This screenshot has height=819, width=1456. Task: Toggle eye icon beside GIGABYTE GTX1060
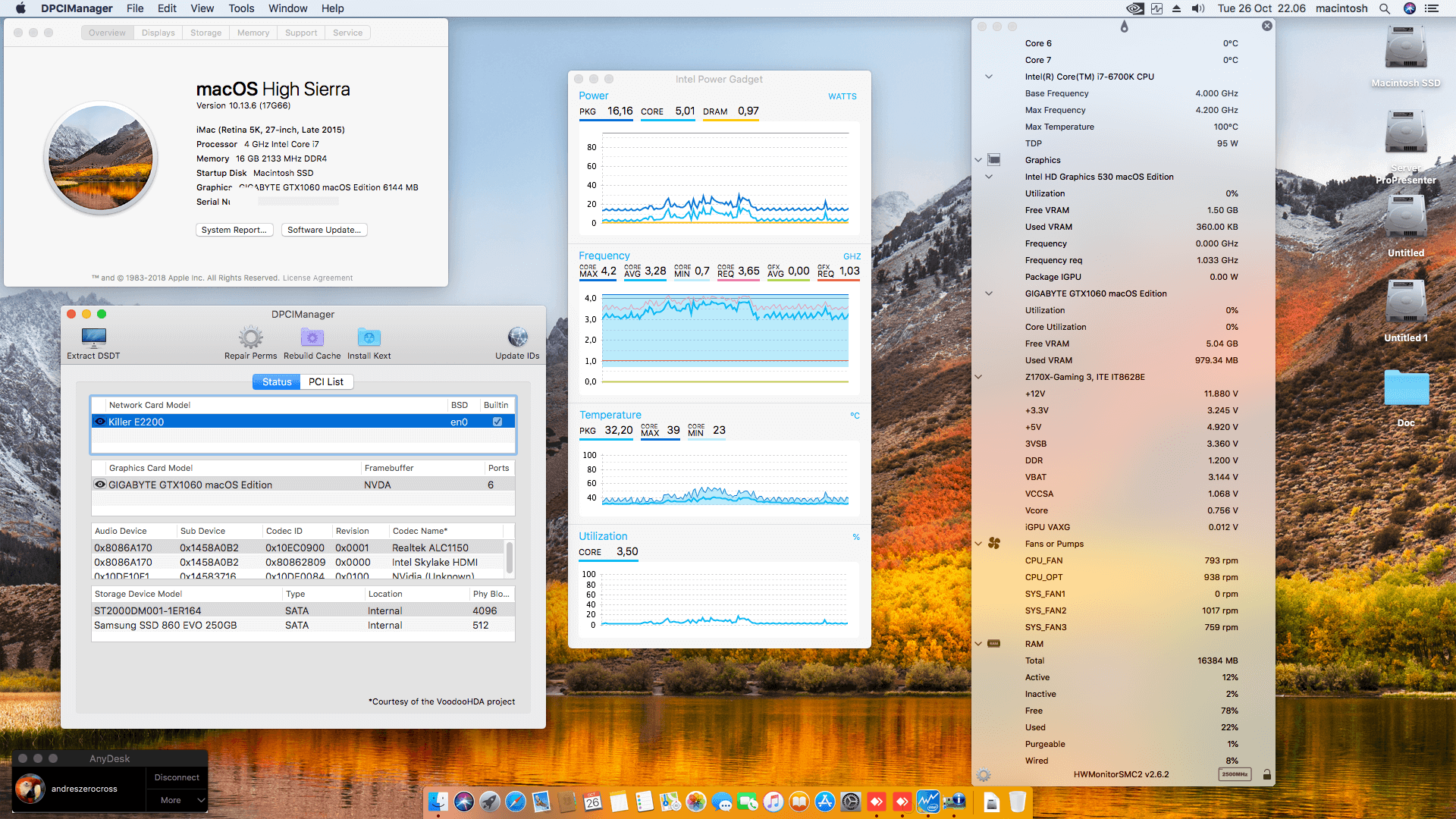(x=99, y=485)
